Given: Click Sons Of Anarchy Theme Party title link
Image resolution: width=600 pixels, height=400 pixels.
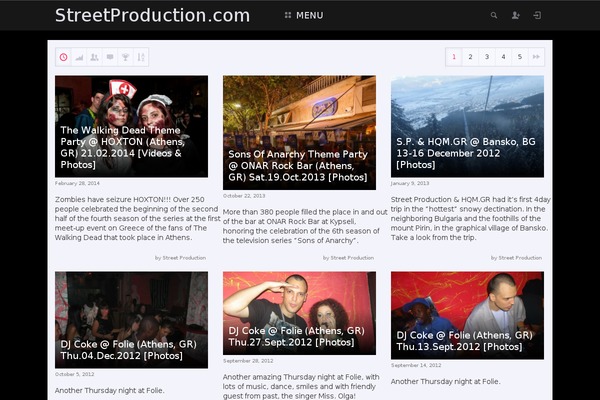Looking at the screenshot, I should 298,166.
